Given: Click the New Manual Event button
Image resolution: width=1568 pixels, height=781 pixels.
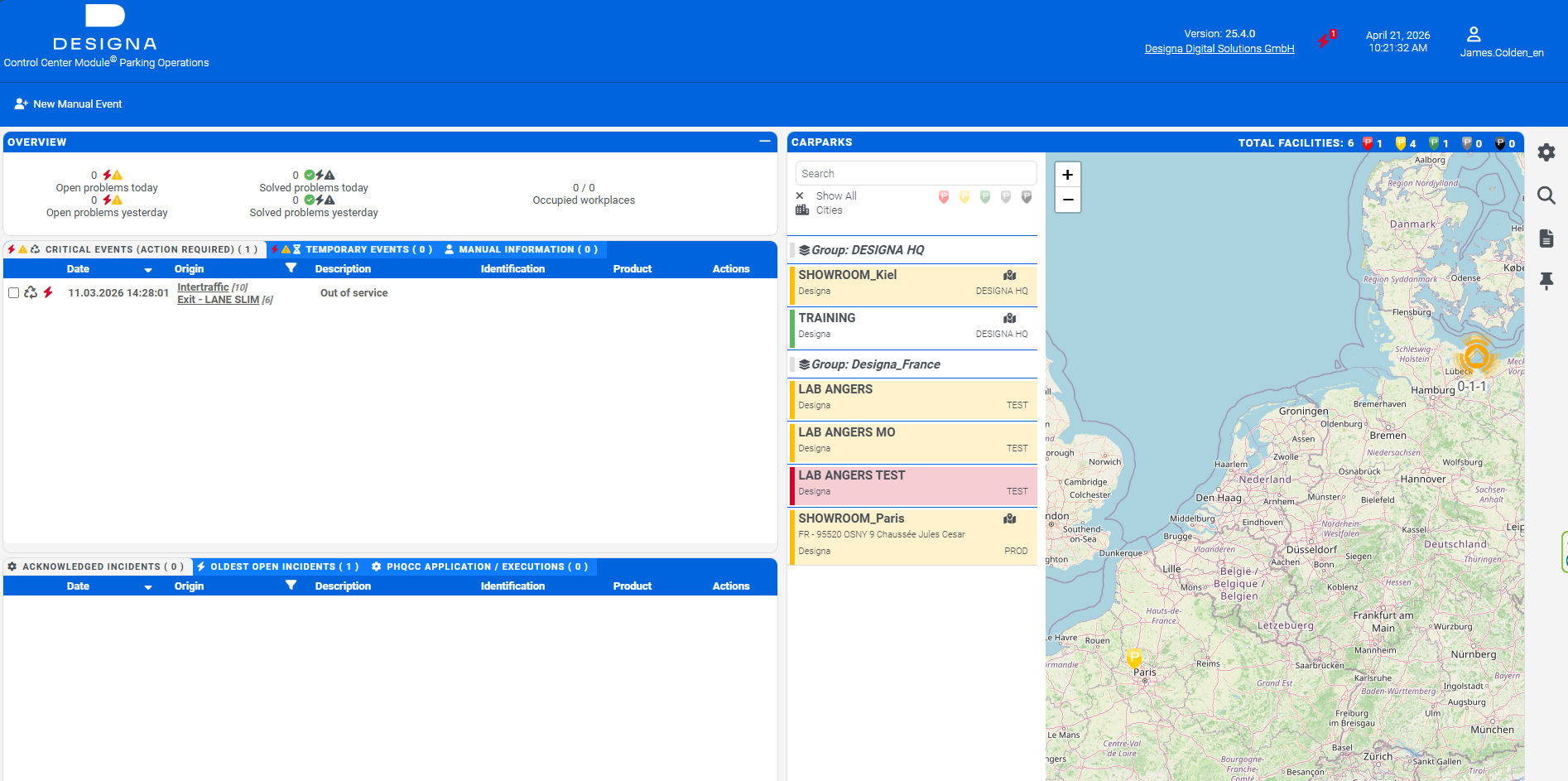Looking at the screenshot, I should (68, 104).
